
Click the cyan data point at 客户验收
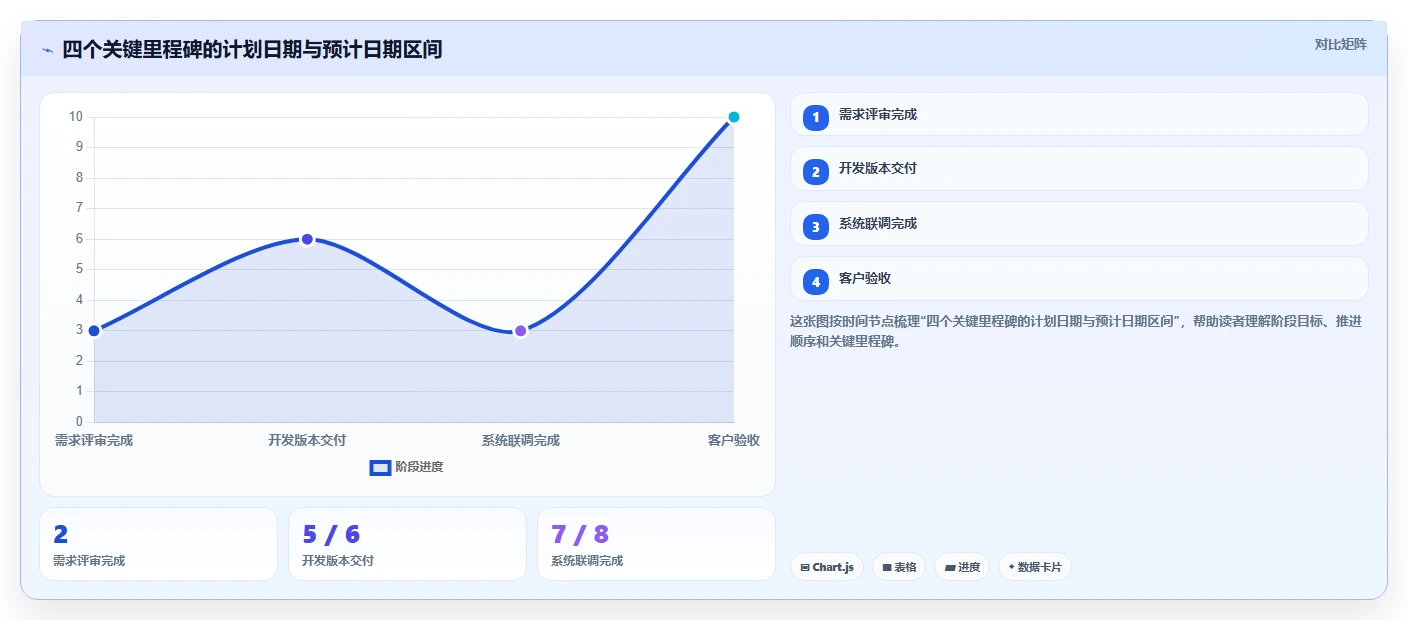click(733, 117)
